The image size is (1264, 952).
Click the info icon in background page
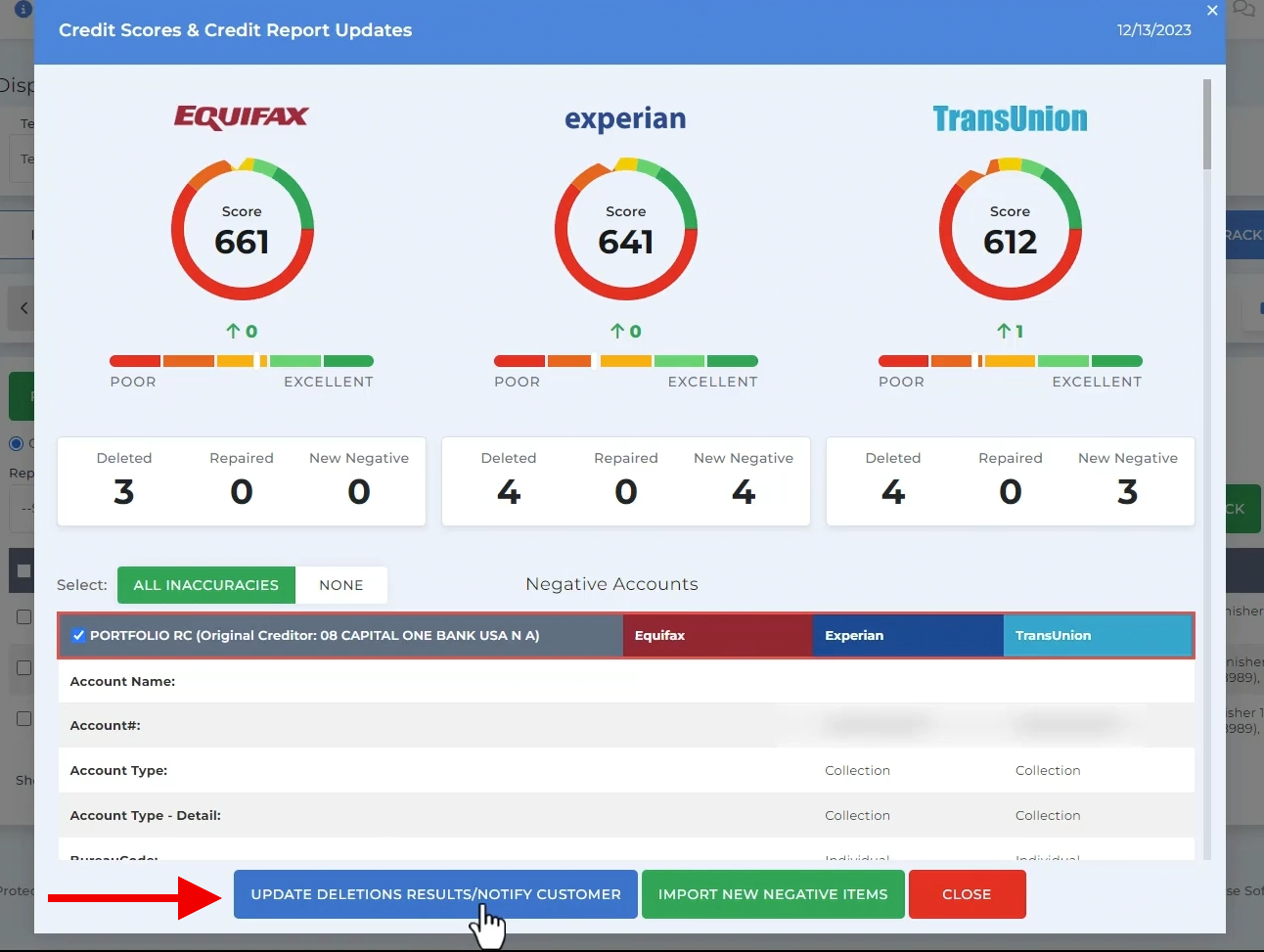tap(23, 9)
